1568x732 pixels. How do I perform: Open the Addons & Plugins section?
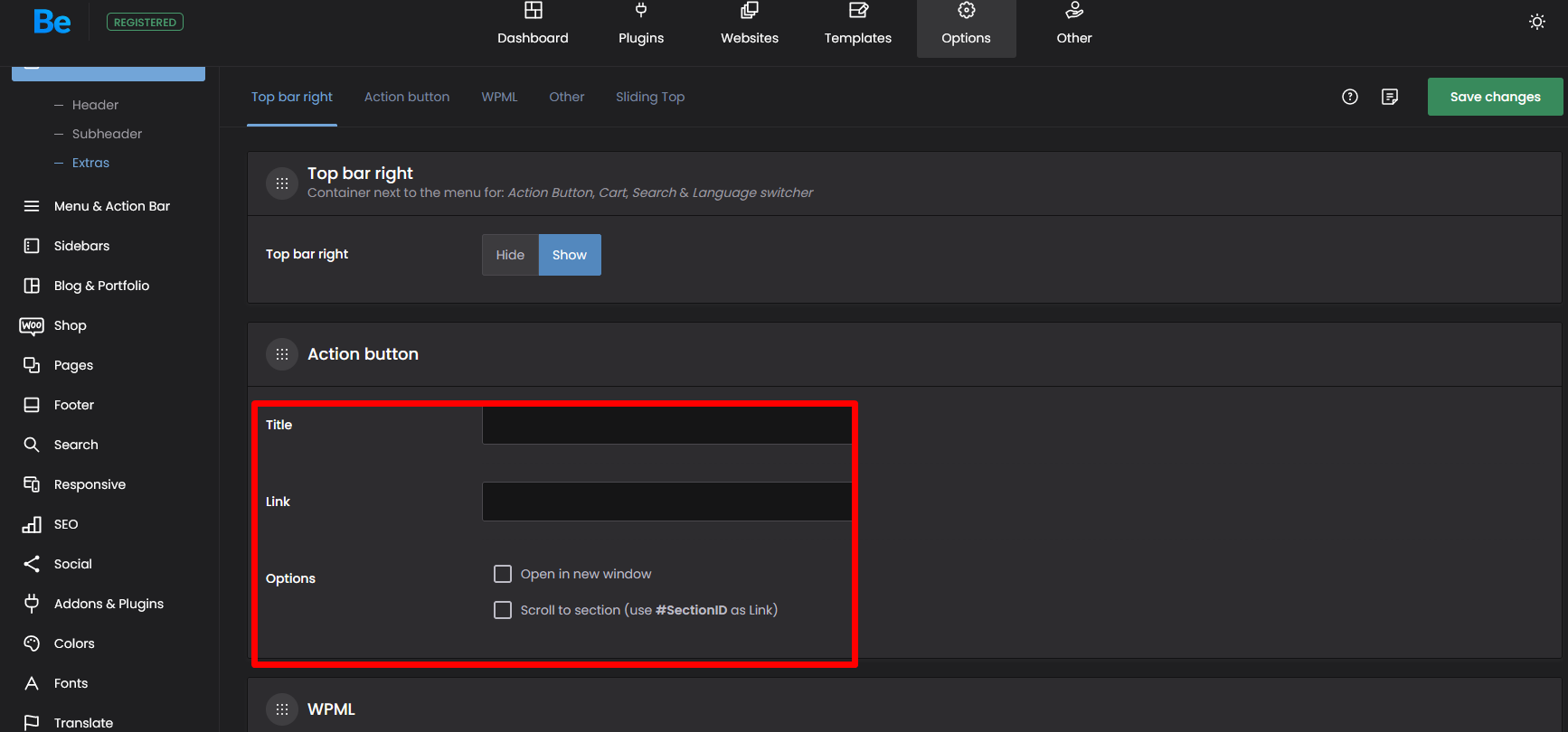109,604
